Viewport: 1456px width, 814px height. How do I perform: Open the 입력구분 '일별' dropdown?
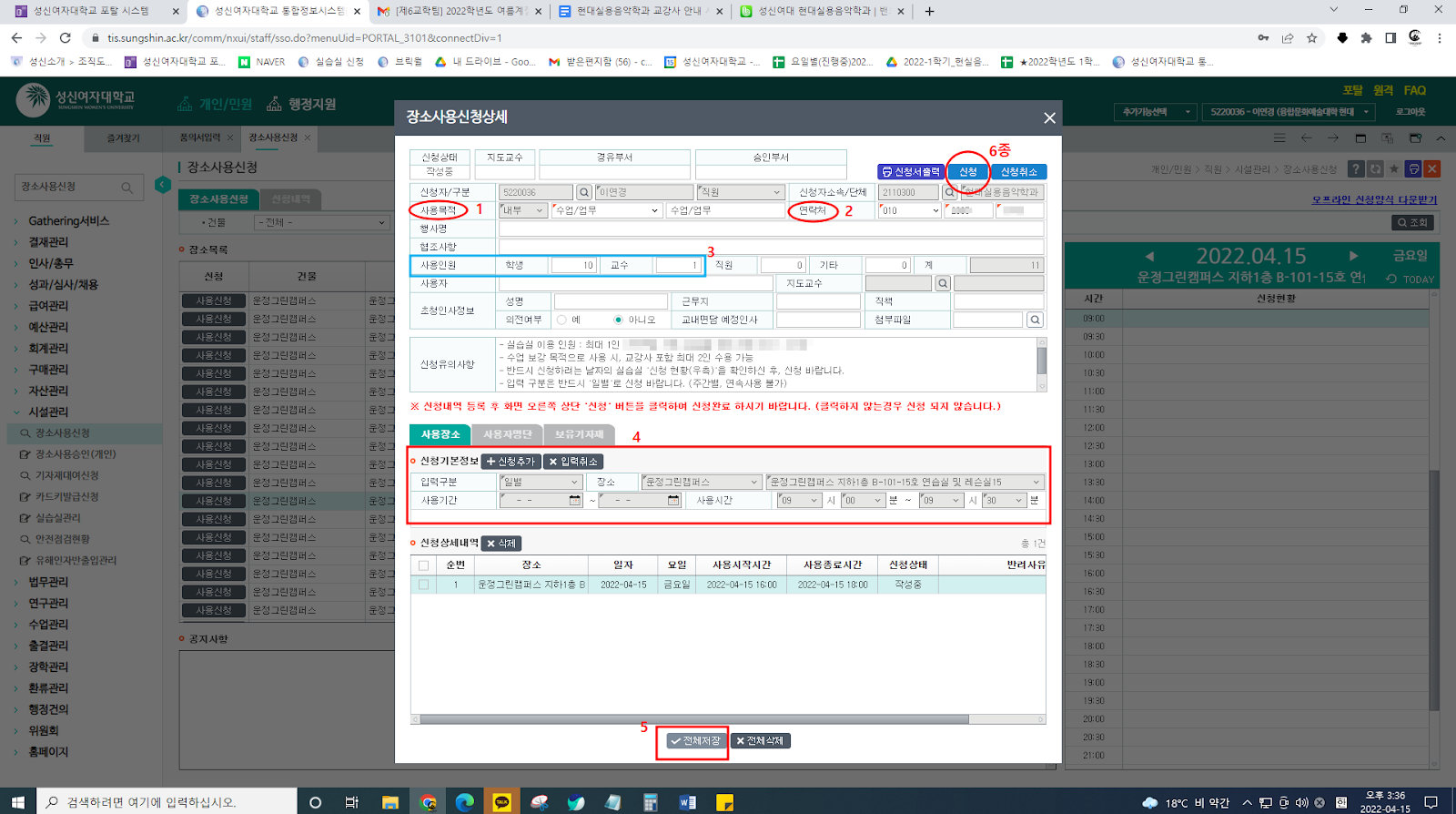click(540, 482)
